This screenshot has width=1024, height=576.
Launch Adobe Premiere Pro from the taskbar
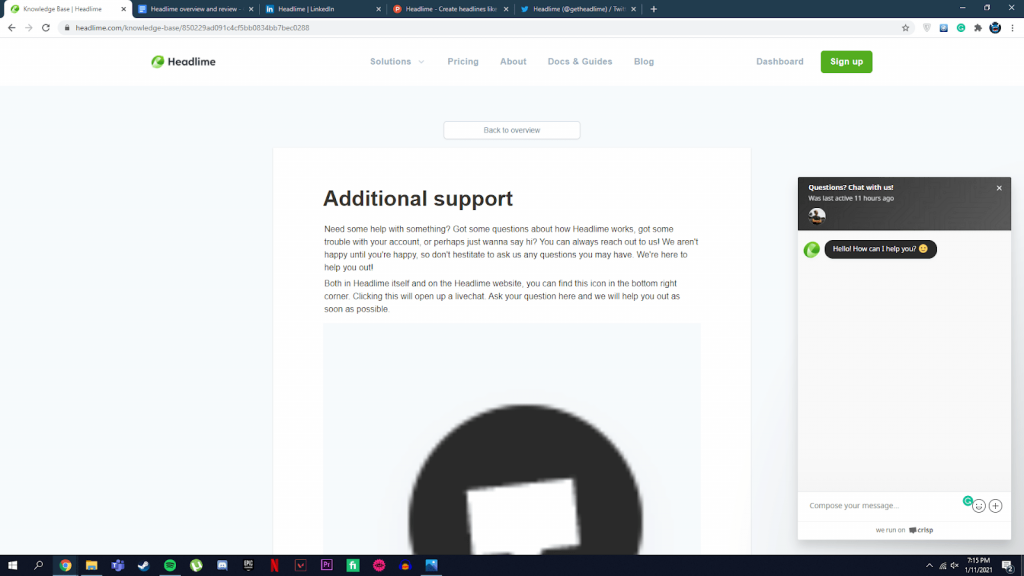[327, 566]
